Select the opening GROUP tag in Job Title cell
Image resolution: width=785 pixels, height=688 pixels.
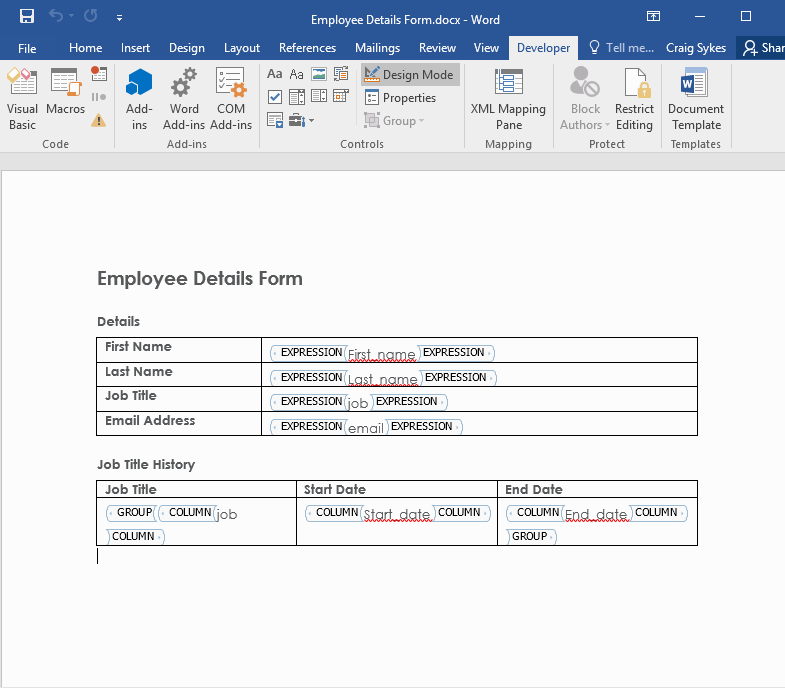point(132,512)
